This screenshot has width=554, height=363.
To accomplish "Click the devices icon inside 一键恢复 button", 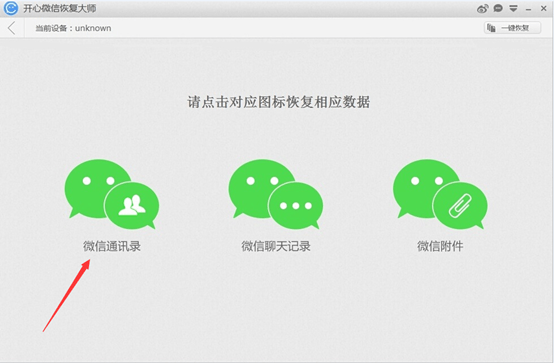I will pos(491,28).
